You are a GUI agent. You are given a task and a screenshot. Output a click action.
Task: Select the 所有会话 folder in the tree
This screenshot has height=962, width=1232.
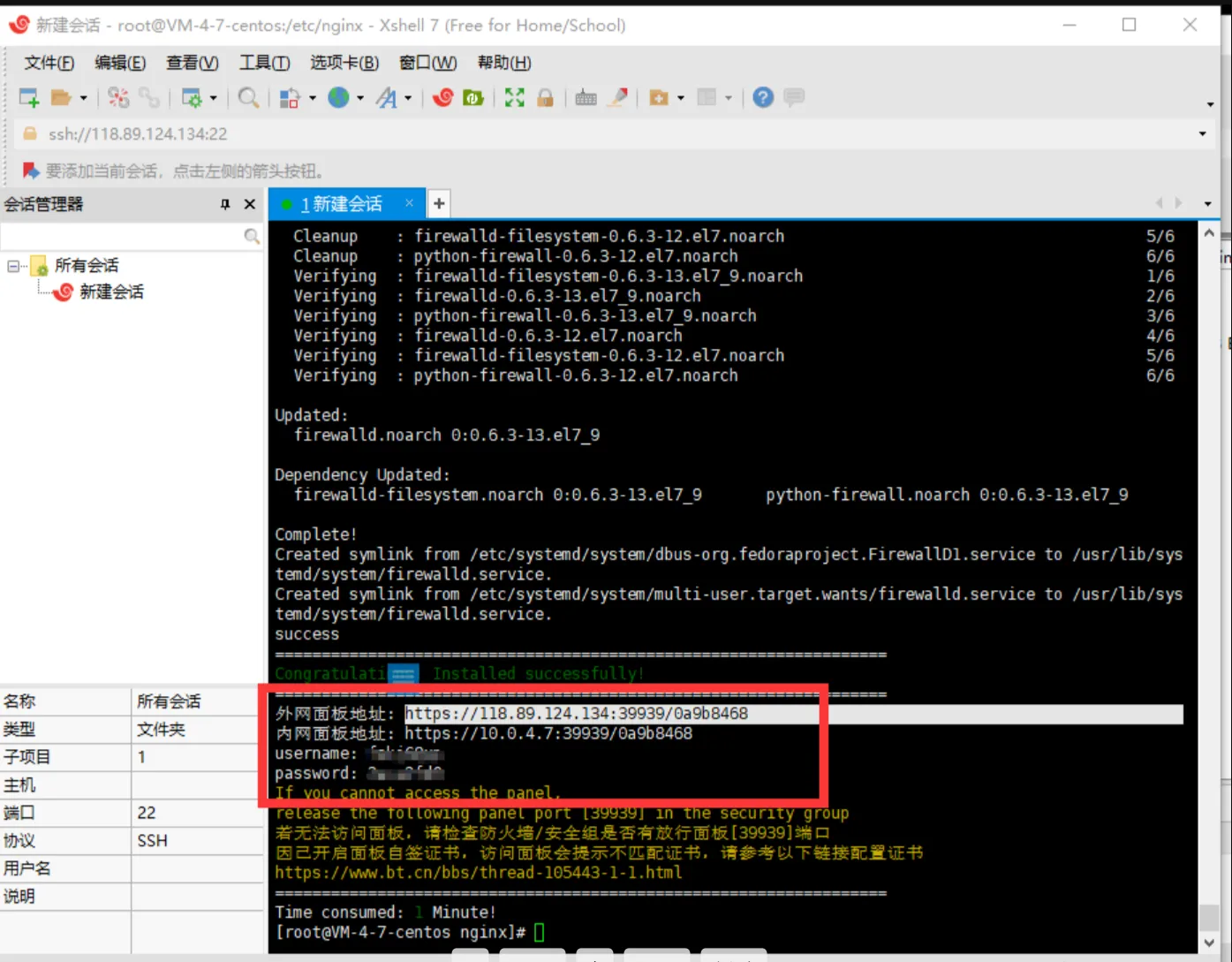[x=86, y=266]
